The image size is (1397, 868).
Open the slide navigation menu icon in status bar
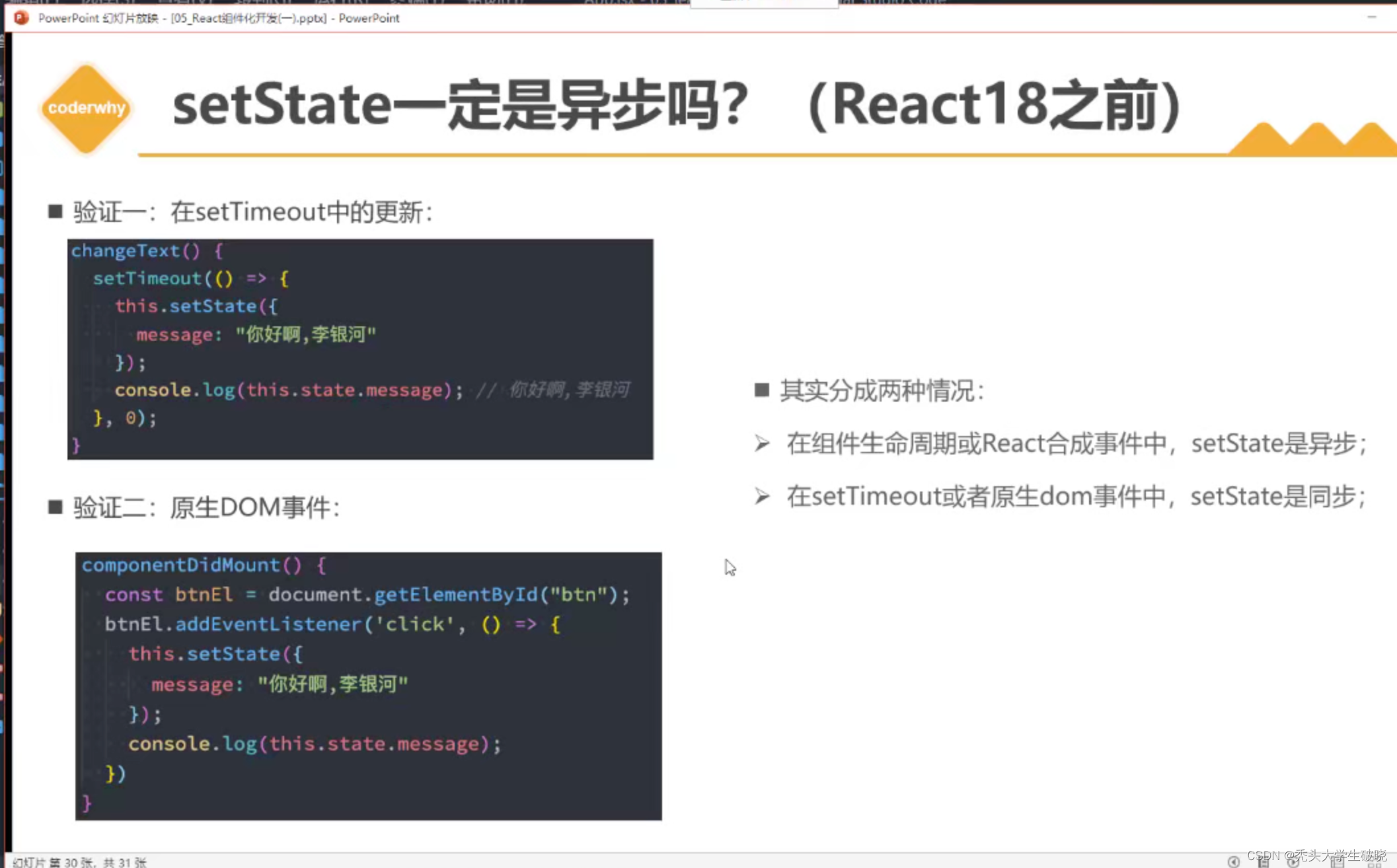[x=1264, y=862]
